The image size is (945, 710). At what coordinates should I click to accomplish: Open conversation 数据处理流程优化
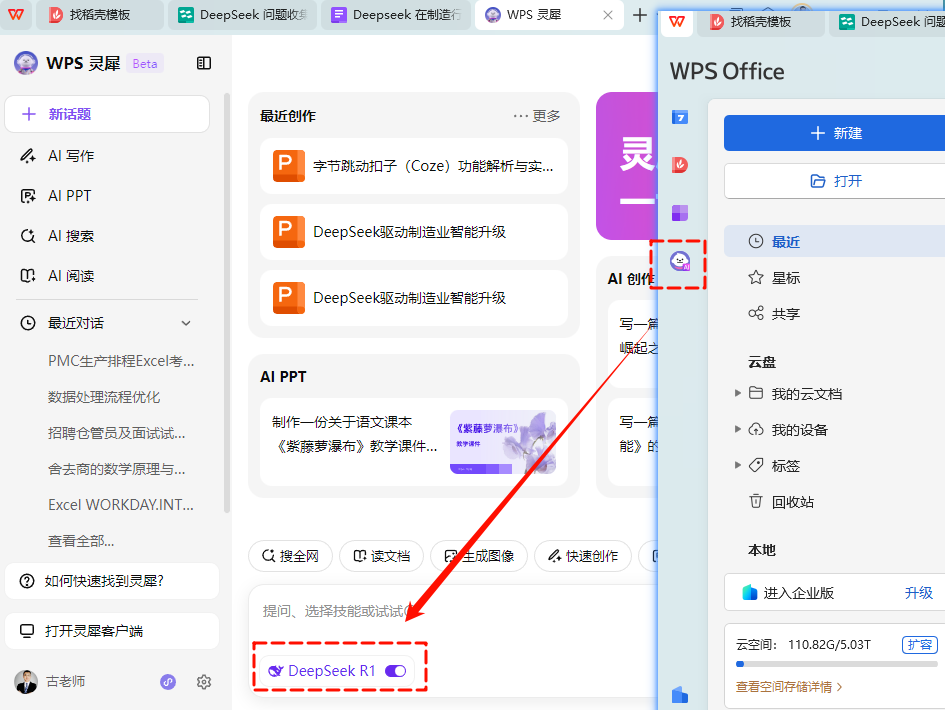click(104, 397)
